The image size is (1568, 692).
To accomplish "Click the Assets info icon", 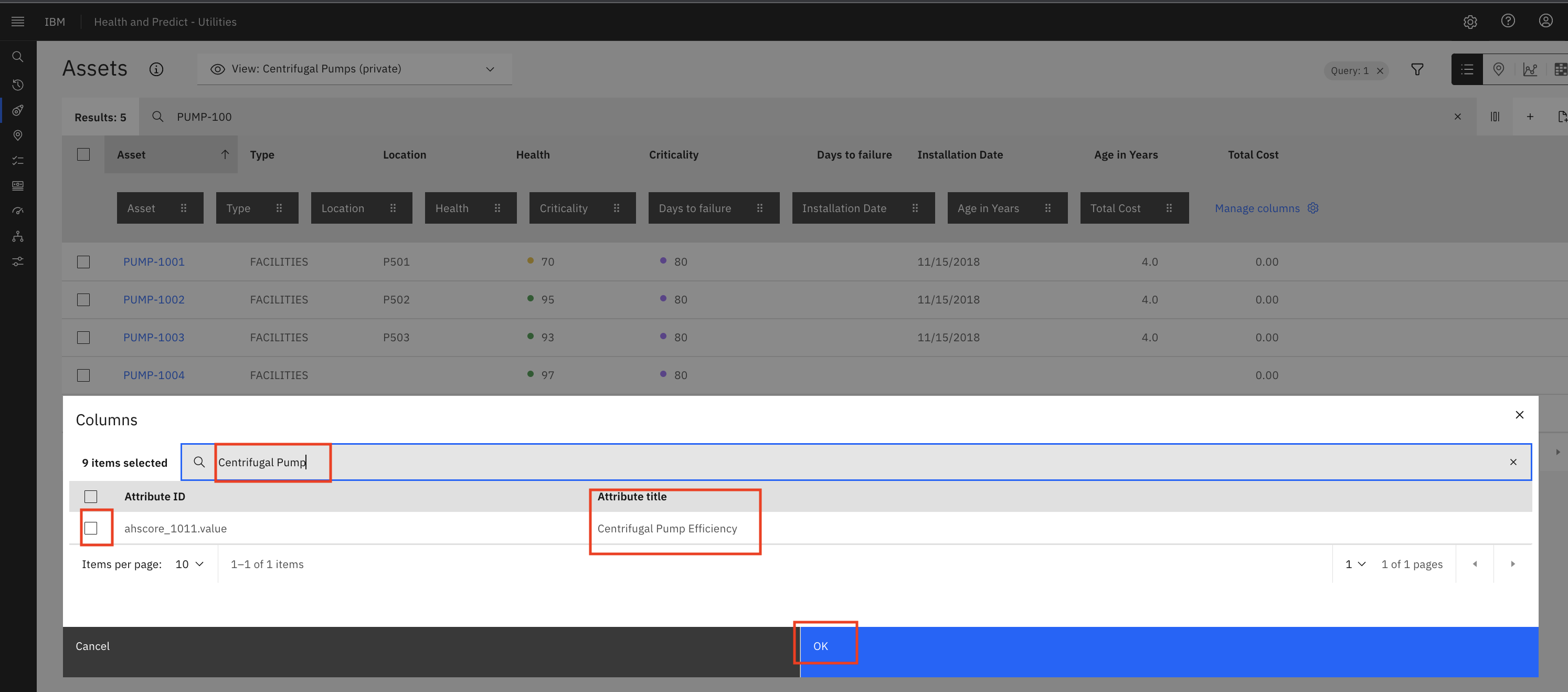I will click(x=156, y=69).
